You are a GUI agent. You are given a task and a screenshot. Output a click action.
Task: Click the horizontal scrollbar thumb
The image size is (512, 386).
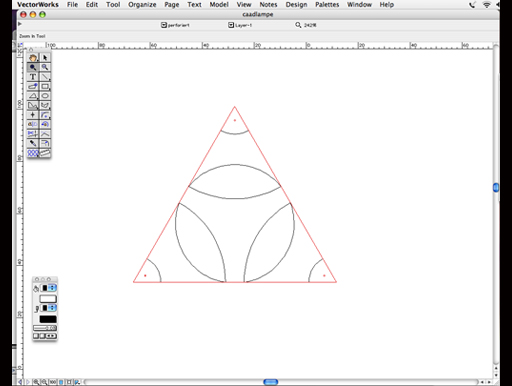[270, 382]
